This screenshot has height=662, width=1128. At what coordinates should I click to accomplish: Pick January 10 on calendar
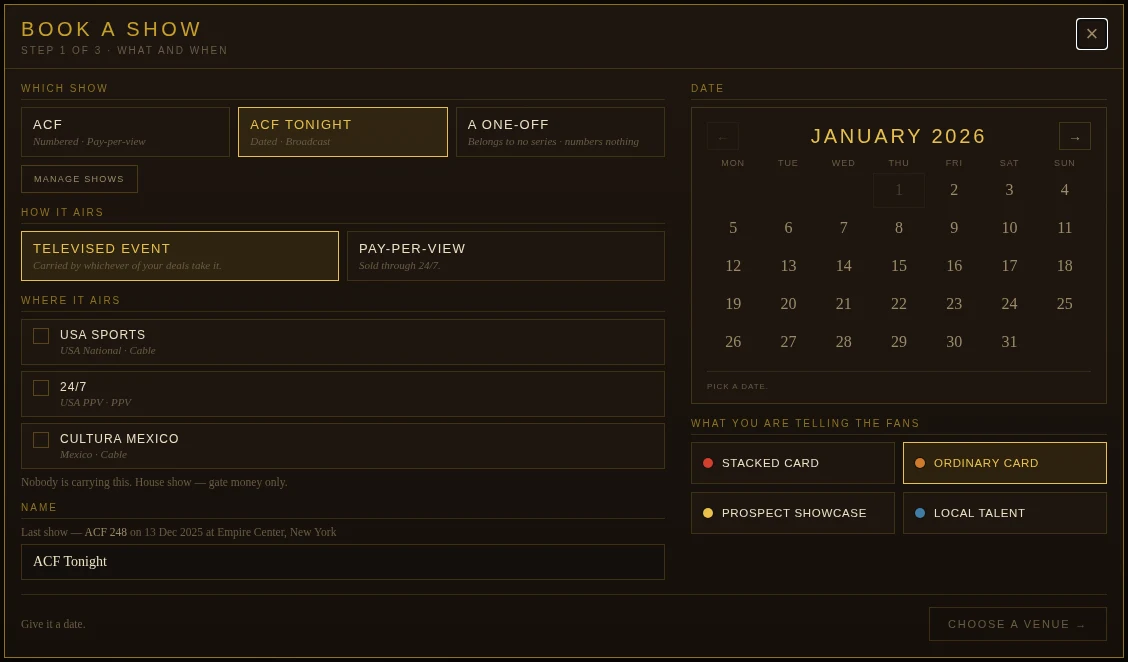click(1009, 228)
